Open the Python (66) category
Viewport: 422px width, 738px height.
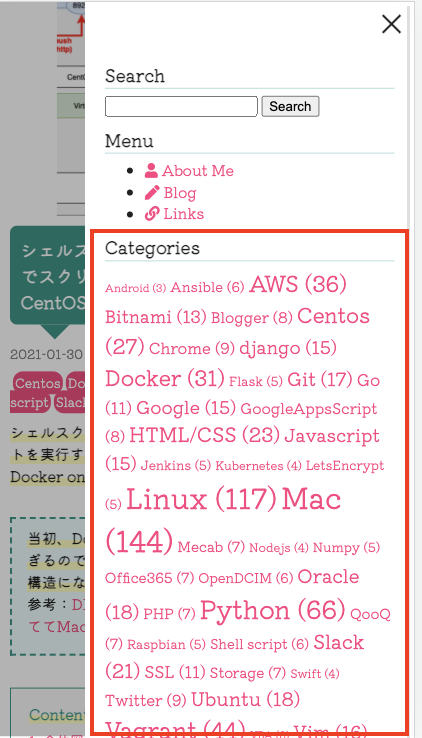tap(272, 610)
